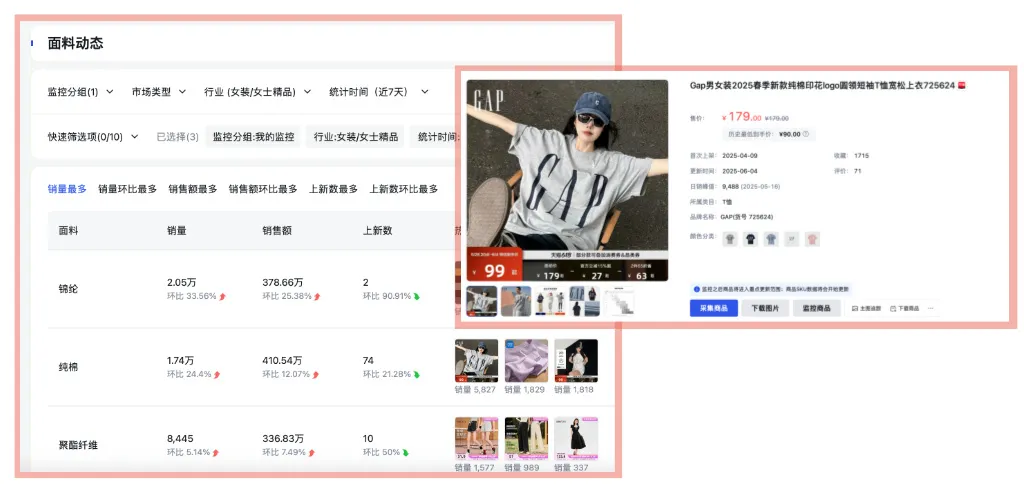Click the 2.05万 sales value
The width and height of the screenshot is (1024, 484).
coord(182,282)
